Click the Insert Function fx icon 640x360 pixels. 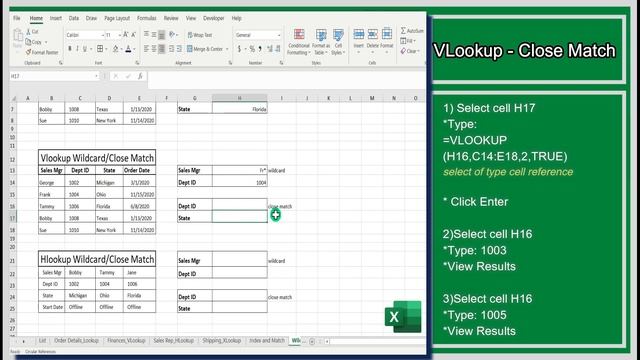(x=140, y=76)
